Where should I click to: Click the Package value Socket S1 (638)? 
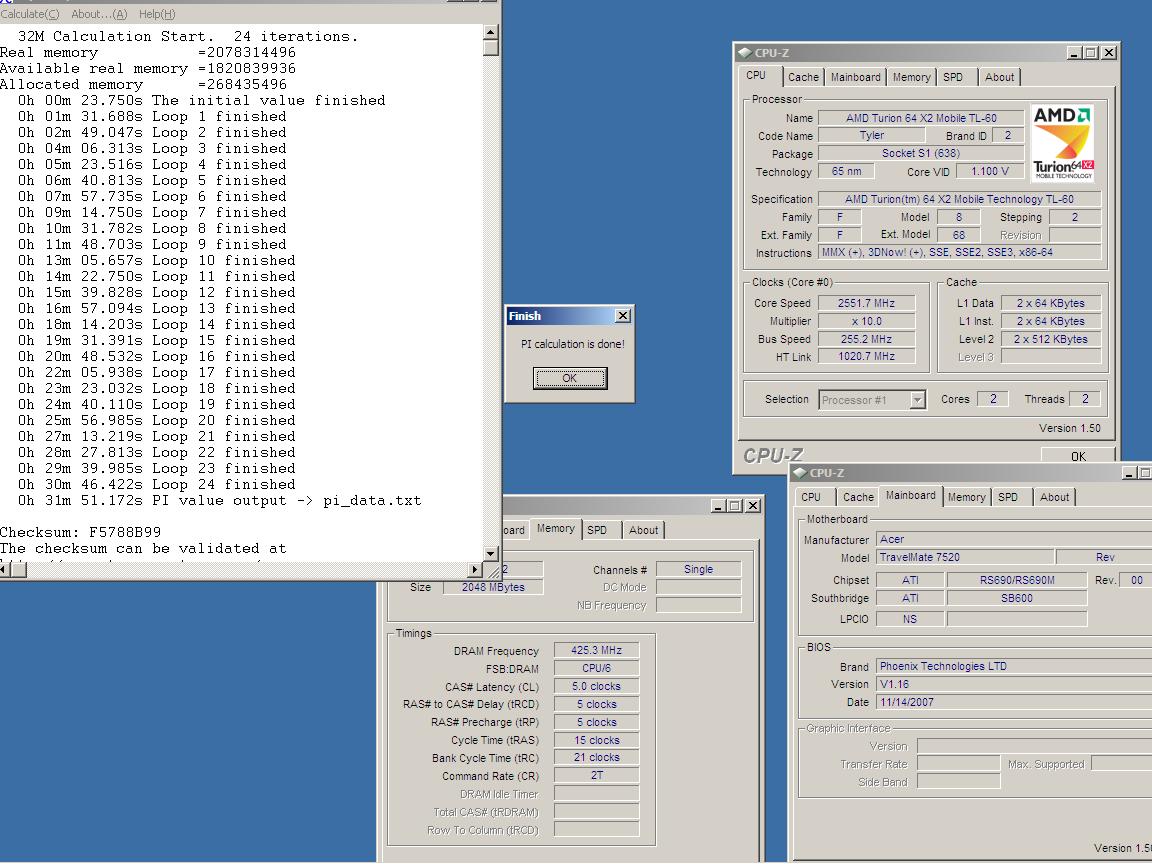click(x=921, y=153)
